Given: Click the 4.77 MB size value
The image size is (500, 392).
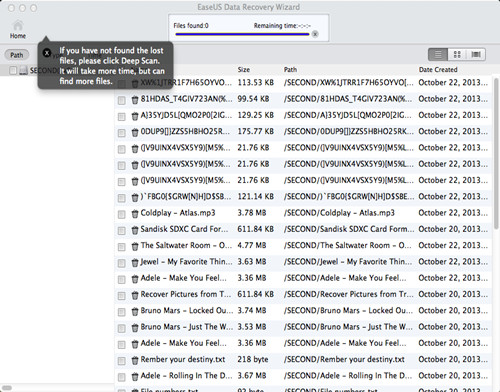Looking at the screenshot, I should 252,245.
